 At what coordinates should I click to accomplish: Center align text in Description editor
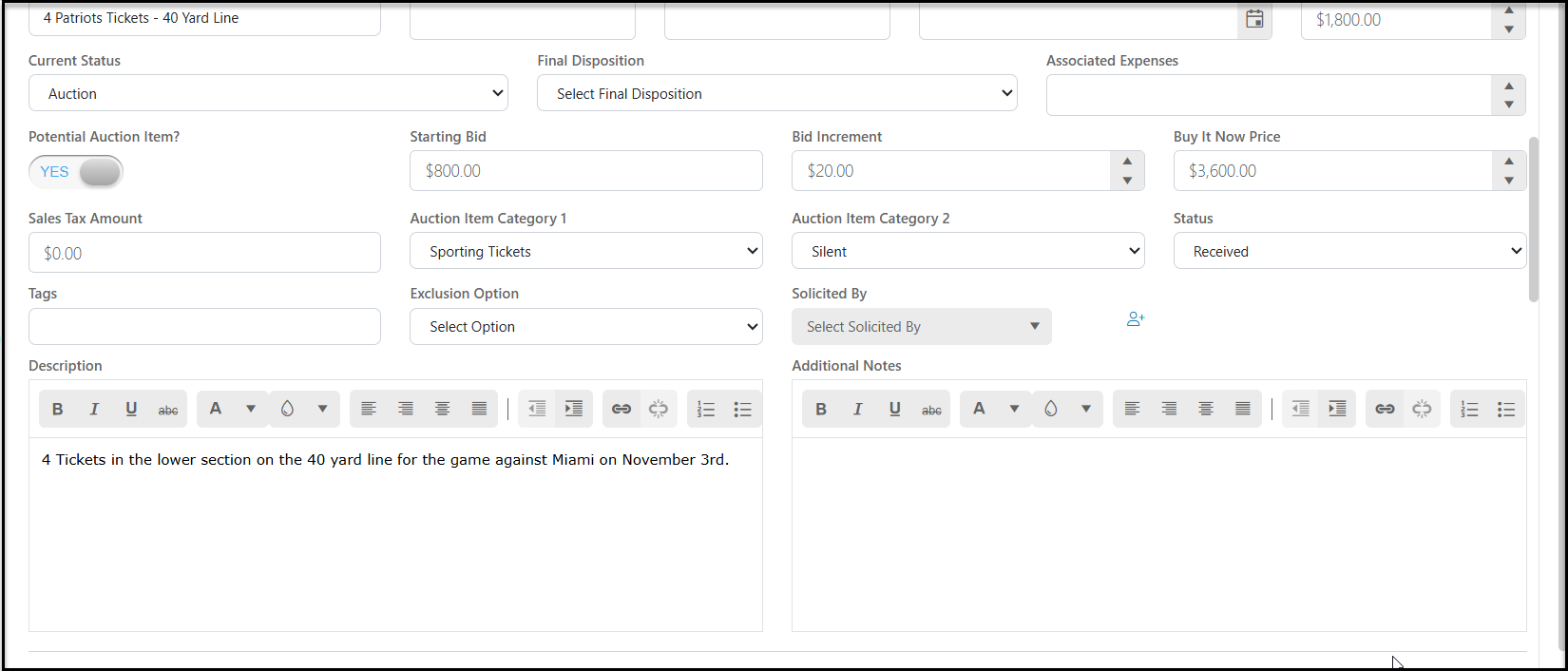tap(443, 409)
